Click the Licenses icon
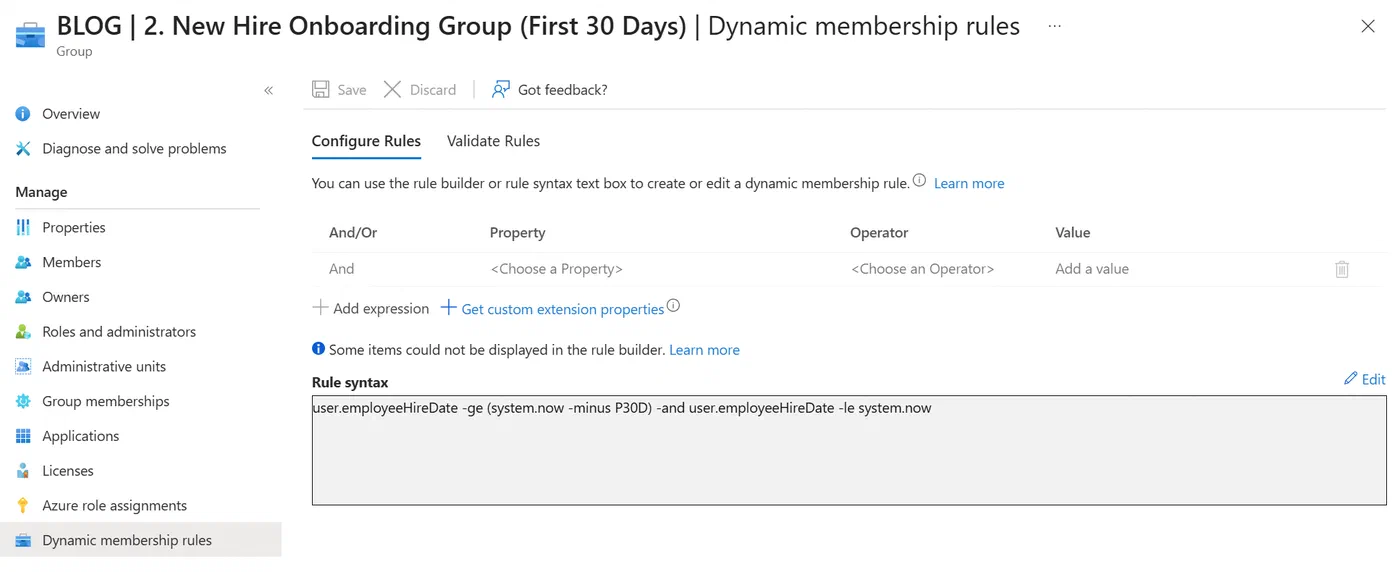 [23, 471]
